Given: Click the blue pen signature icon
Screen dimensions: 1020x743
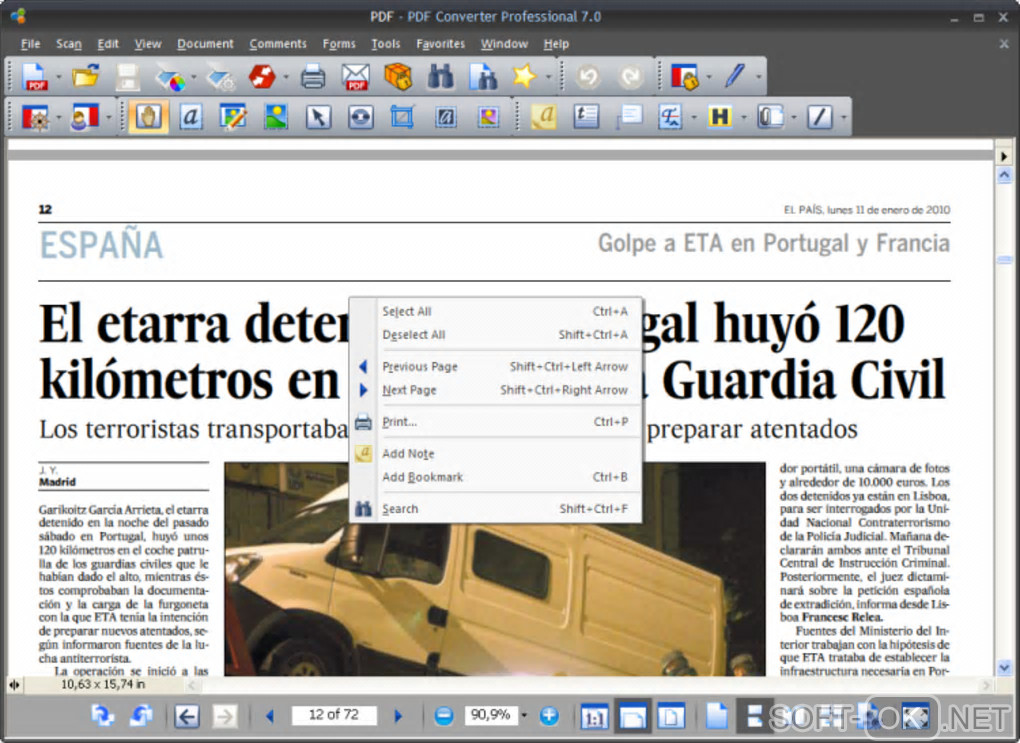Looking at the screenshot, I should 735,75.
